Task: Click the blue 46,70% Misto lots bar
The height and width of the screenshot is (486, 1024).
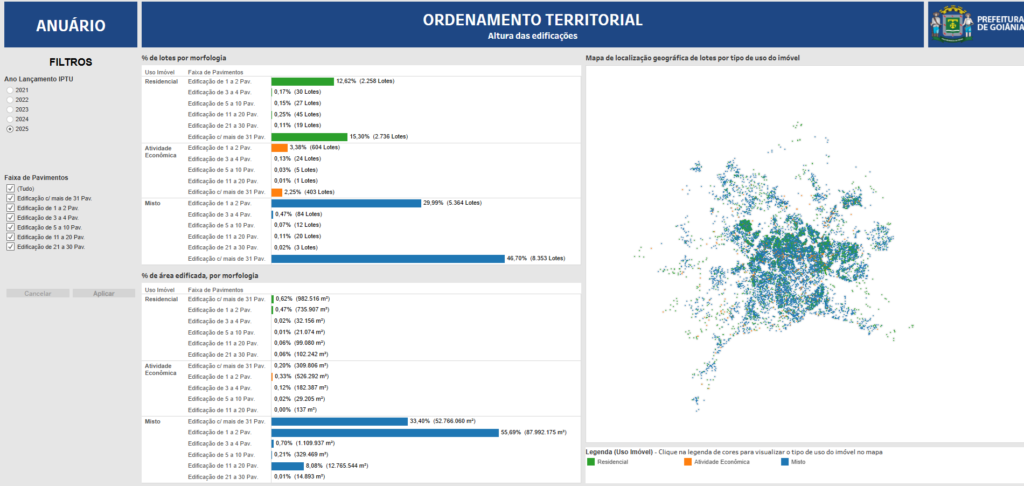Action: pos(387,258)
